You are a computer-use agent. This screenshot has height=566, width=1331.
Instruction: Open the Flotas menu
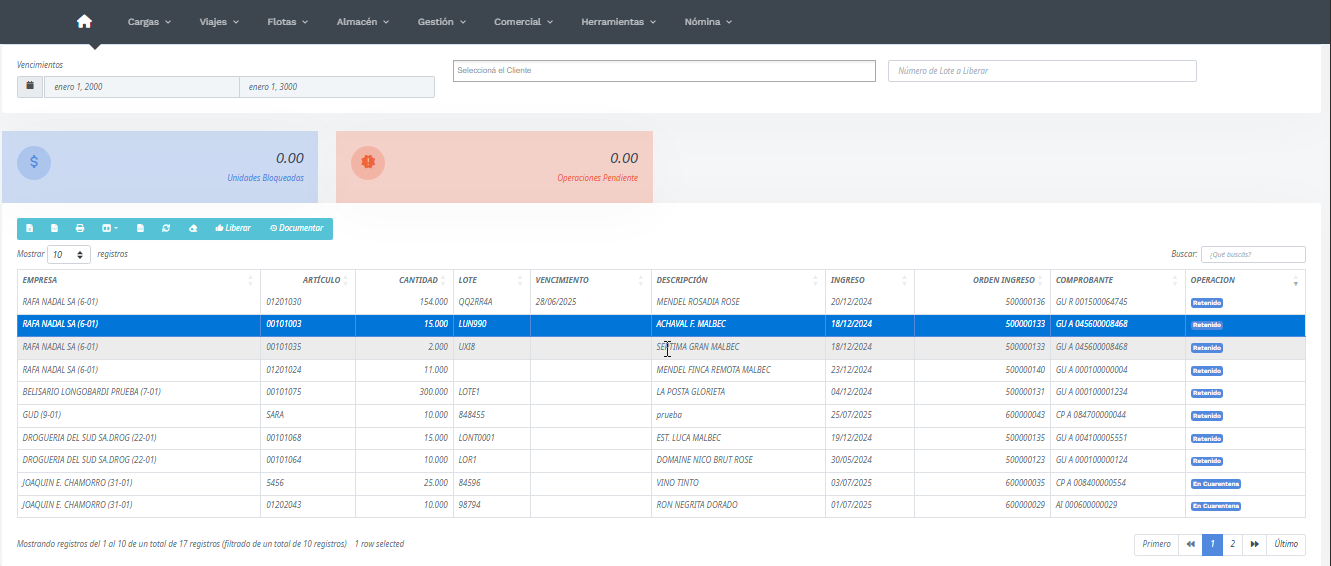click(x=288, y=21)
